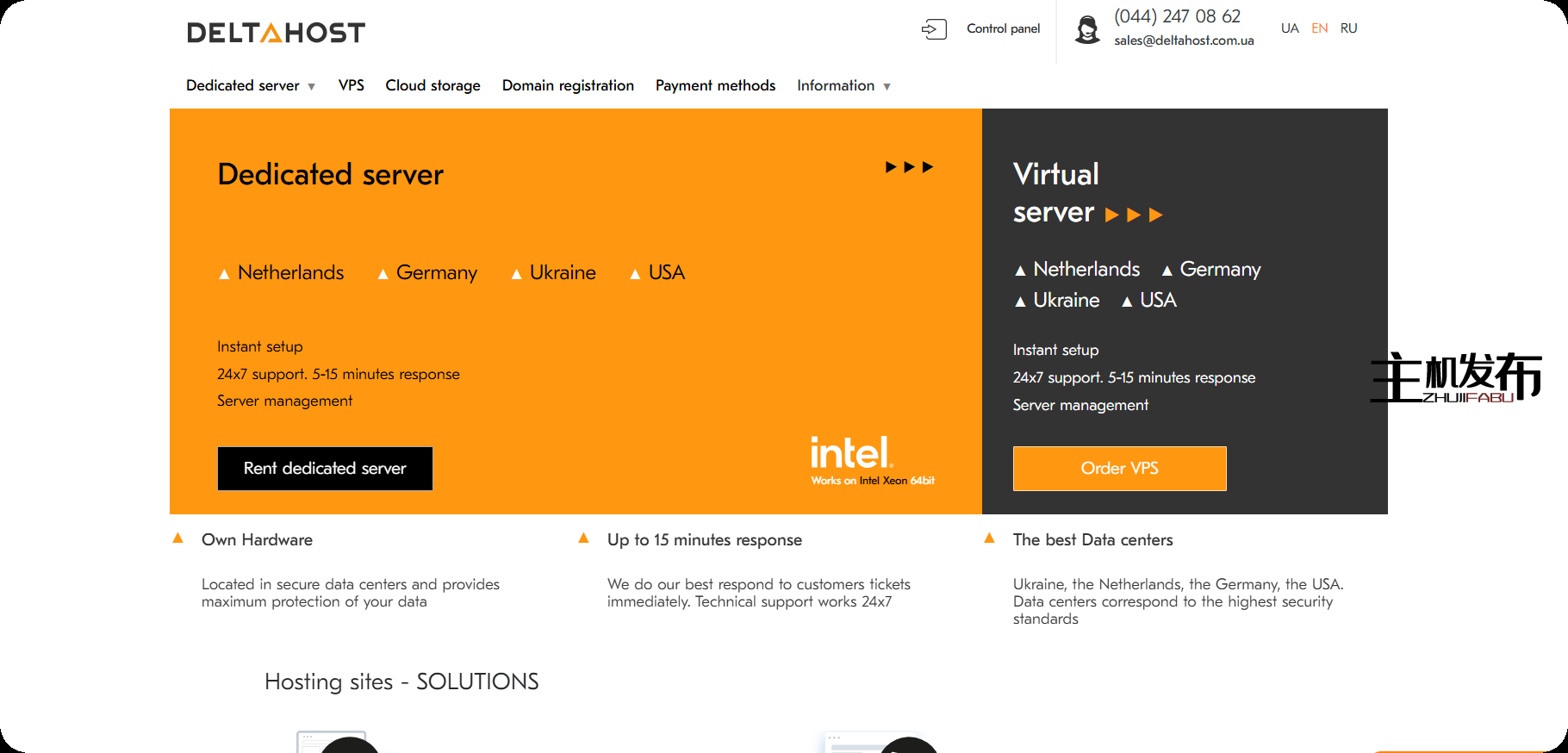The image size is (1568, 753).
Task: Click the support agent headset icon
Action: pyautogui.click(x=1087, y=29)
